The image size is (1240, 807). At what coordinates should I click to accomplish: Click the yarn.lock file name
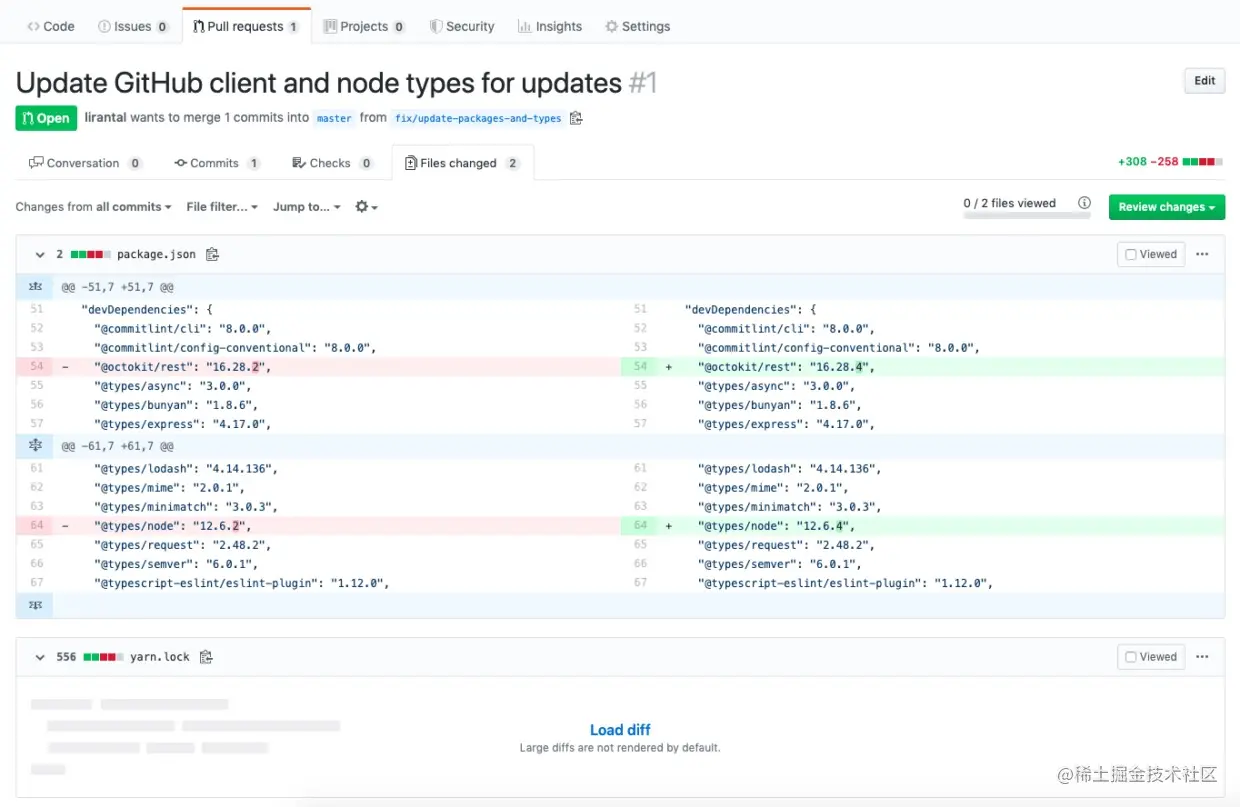point(160,657)
